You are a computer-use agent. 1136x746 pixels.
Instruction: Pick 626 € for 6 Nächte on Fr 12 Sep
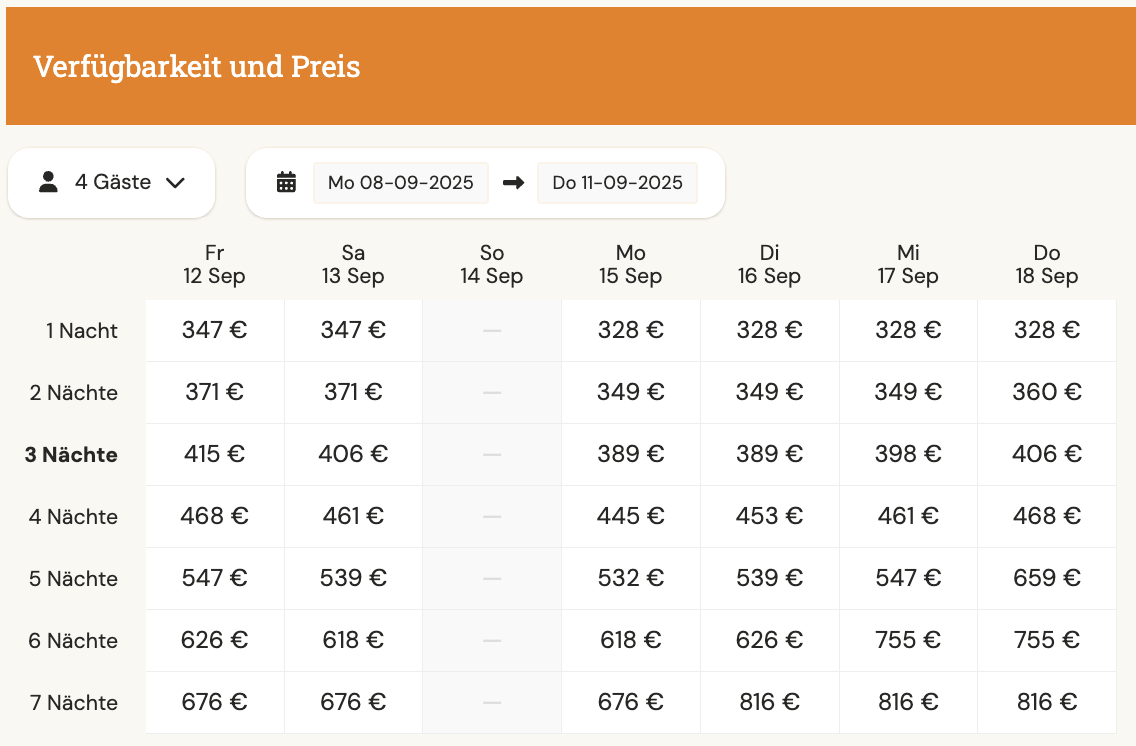(x=214, y=640)
